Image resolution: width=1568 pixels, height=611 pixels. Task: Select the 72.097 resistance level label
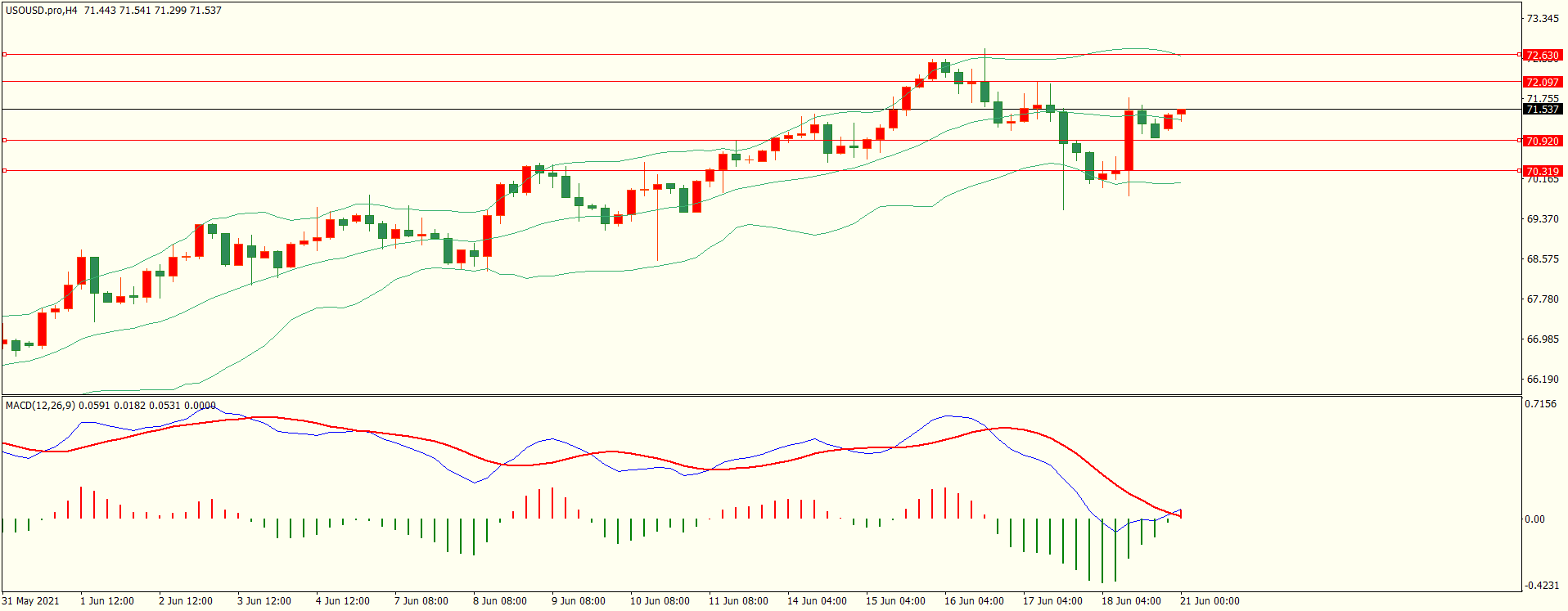coord(1542,83)
